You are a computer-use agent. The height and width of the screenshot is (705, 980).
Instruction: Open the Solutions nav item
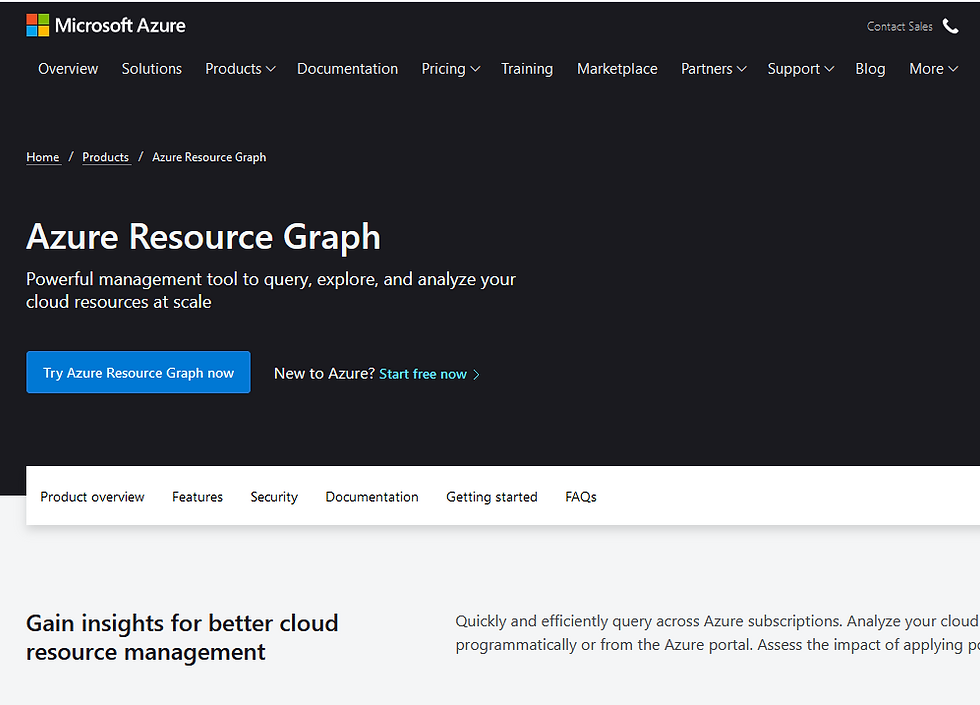pos(152,69)
